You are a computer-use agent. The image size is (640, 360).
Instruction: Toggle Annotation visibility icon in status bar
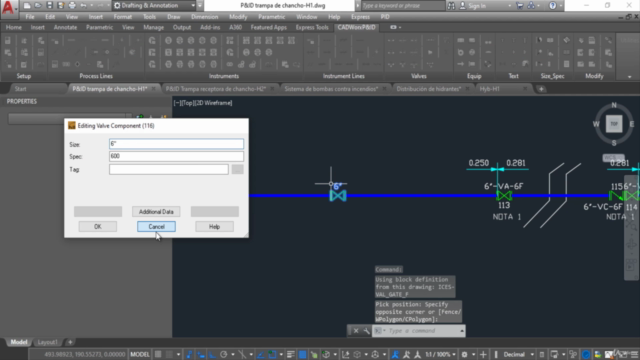(x=395, y=354)
